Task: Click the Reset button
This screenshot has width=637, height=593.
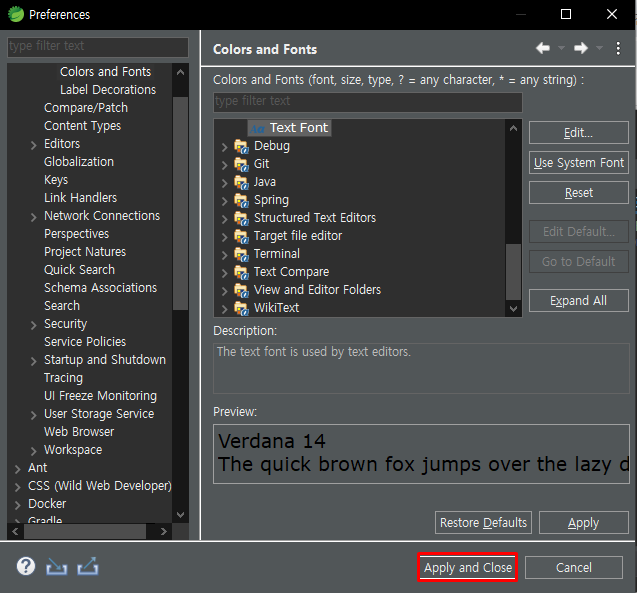Action: [x=578, y=193]
